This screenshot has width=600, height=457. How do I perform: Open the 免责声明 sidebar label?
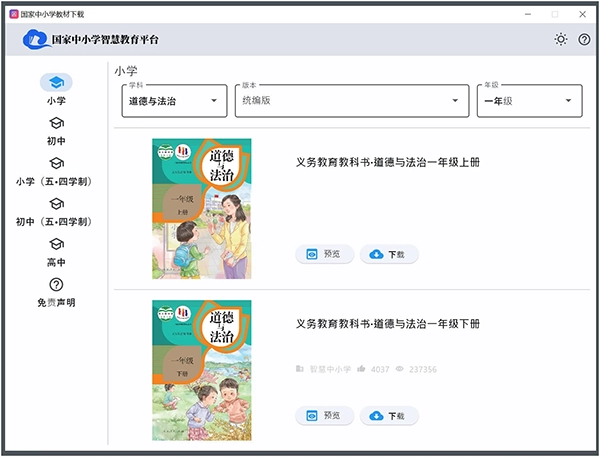pyautogui.click(x=56, y=302)
